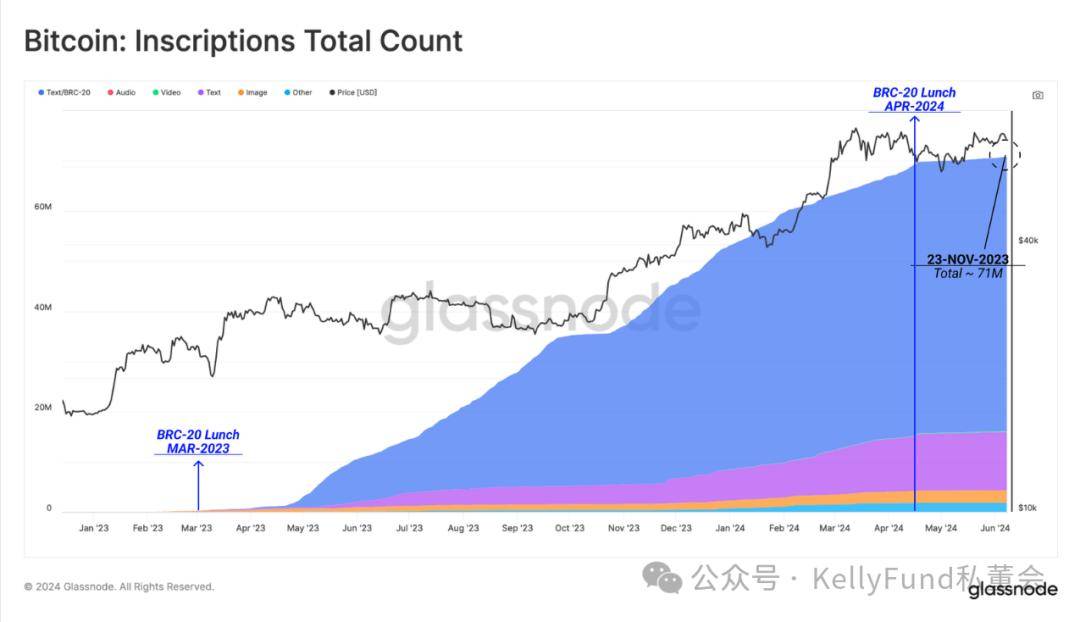Toggle the Audio legend series

click(121, 92)
